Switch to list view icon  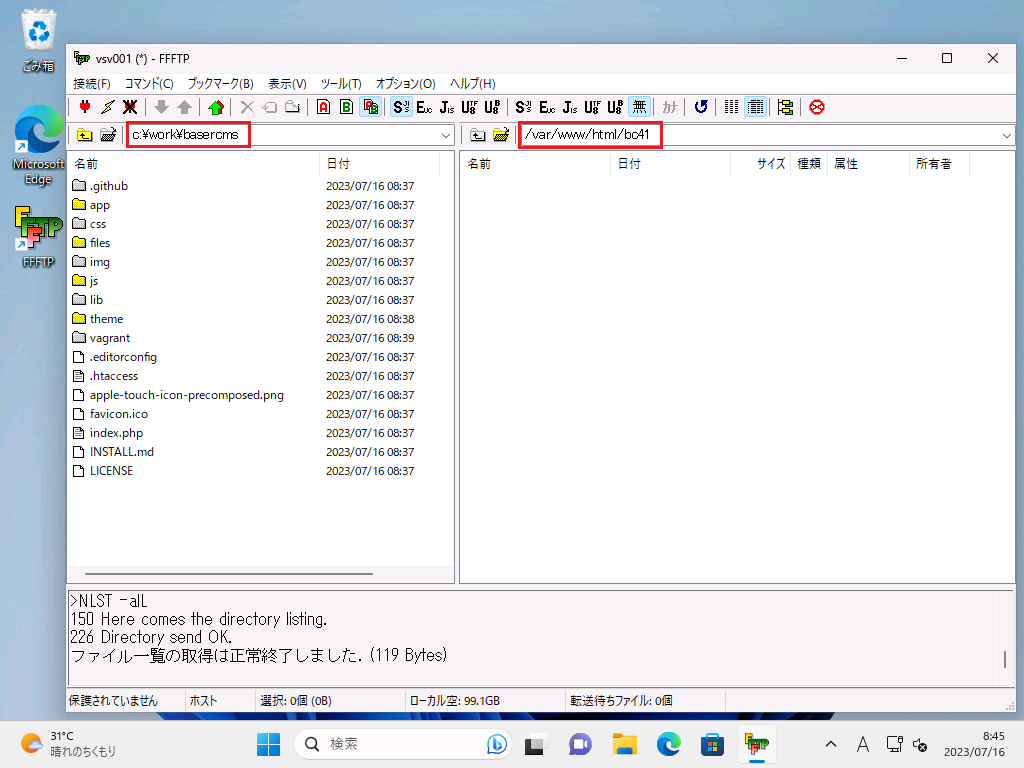(x=732, y=107)
